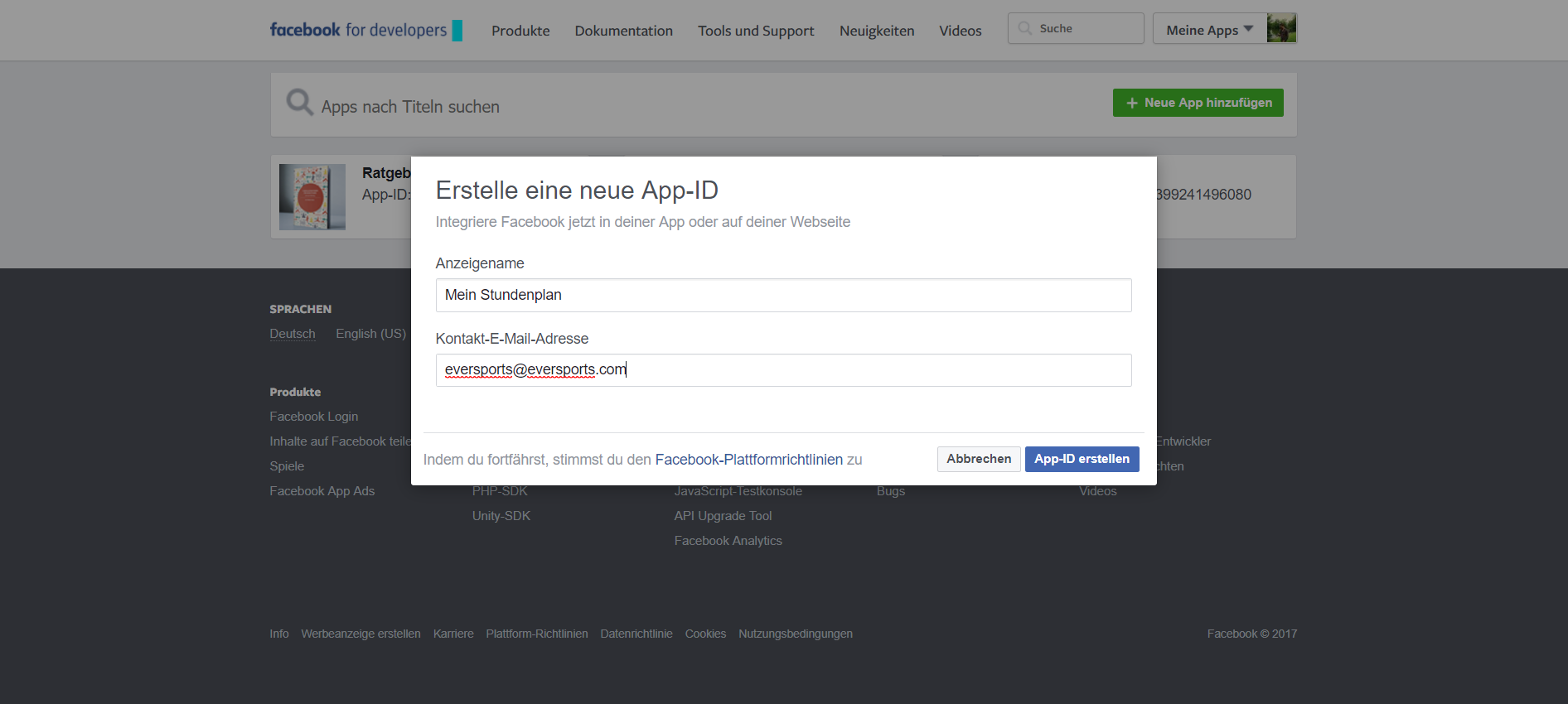Open Tools und Support menu
The height and width of the screenshot is (704, 1568).
pos(756,31)
